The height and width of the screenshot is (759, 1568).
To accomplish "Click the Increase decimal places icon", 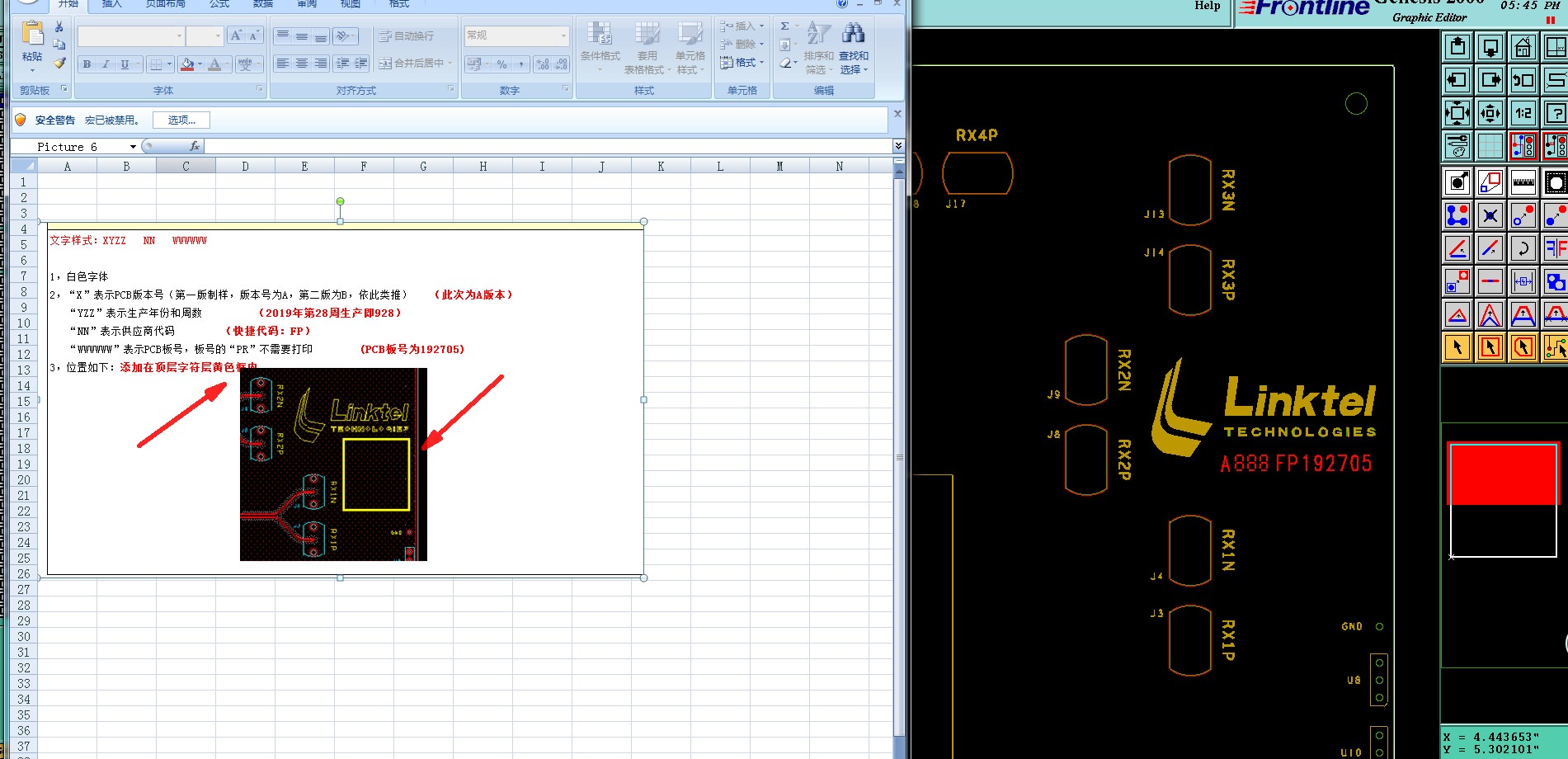I will click(x=543, y=64).
